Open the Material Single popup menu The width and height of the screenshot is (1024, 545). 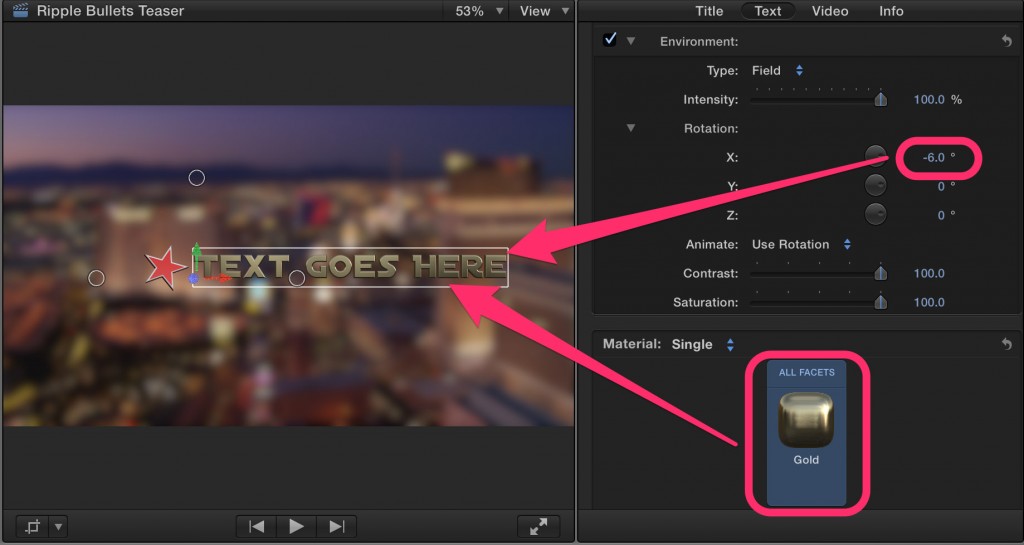pos(703,345)
